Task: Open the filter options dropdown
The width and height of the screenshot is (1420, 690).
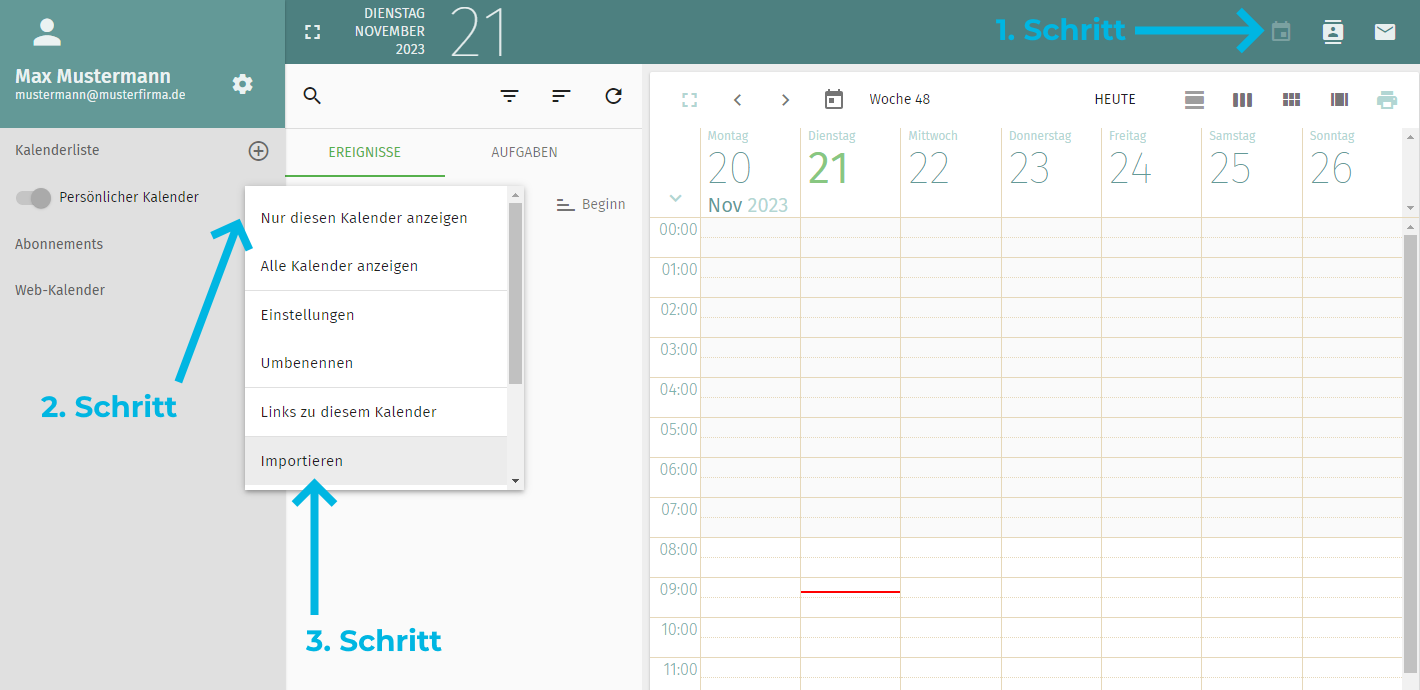Action: tap(510, 96)
